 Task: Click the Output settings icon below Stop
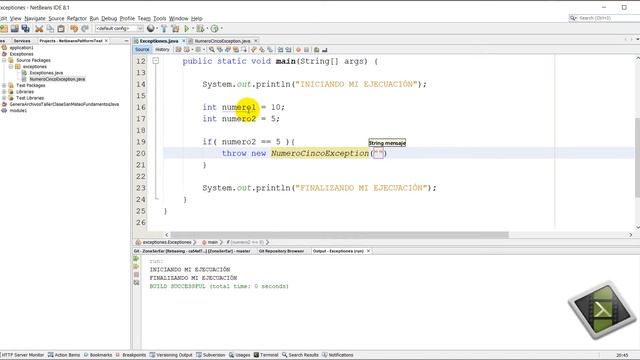(136, 282)
